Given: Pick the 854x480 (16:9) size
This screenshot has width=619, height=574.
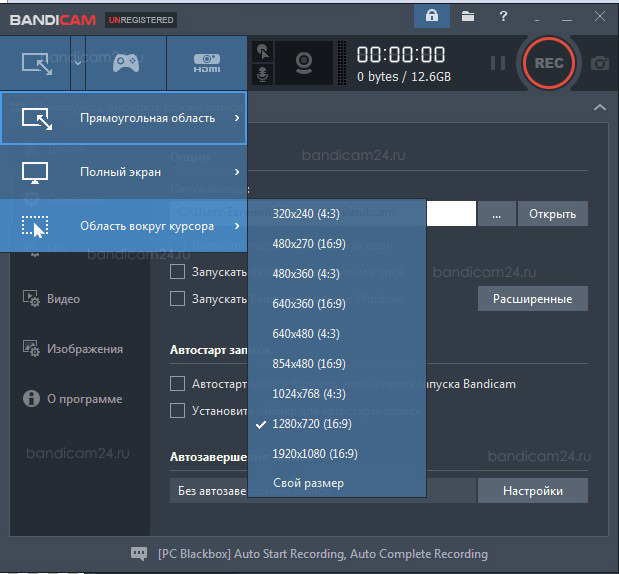Looking at the screenshot, I should click(x=337, y=364).
